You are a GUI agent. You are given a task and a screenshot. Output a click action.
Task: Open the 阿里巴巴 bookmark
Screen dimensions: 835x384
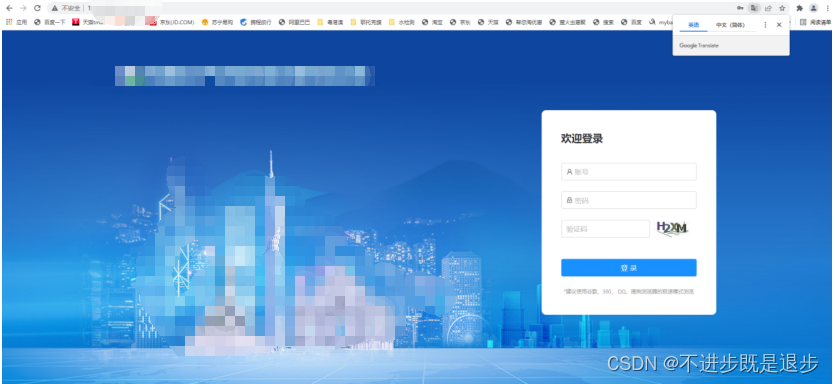coord(294,22)
